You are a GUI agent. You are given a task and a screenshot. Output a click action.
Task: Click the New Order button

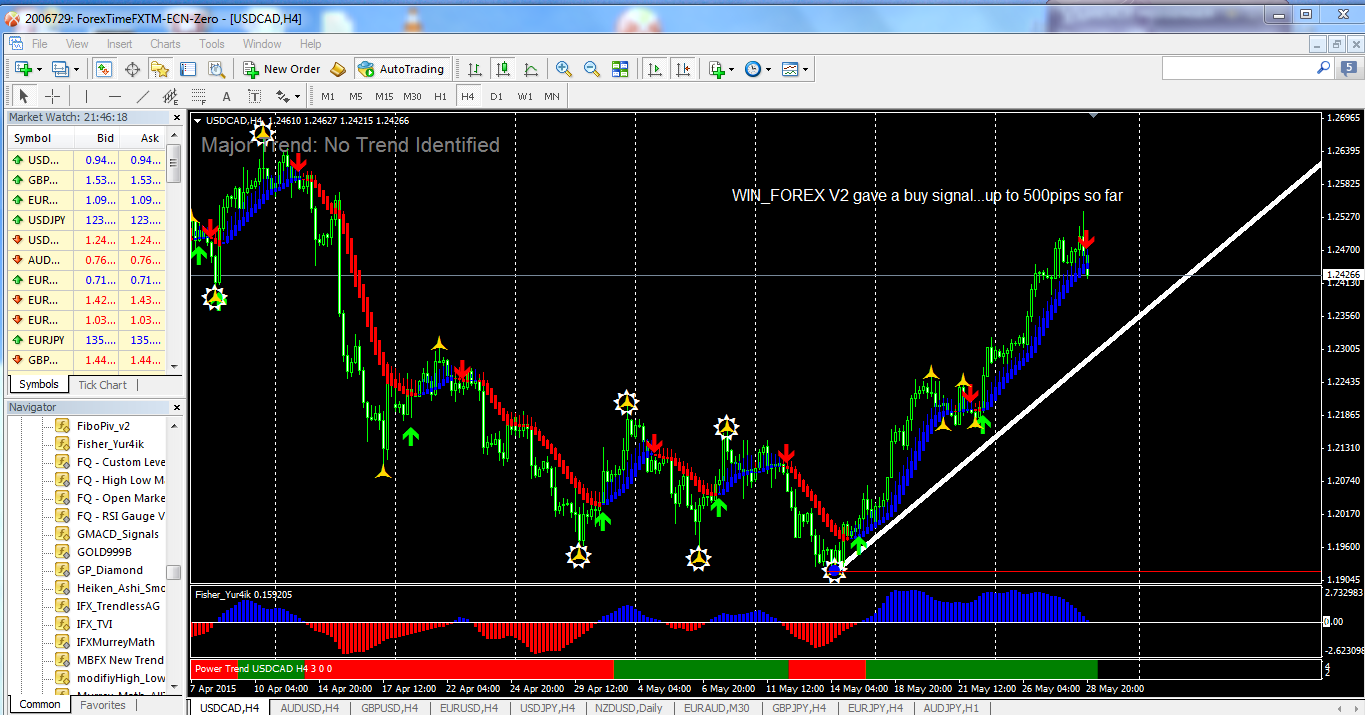[x=282, y=69]
